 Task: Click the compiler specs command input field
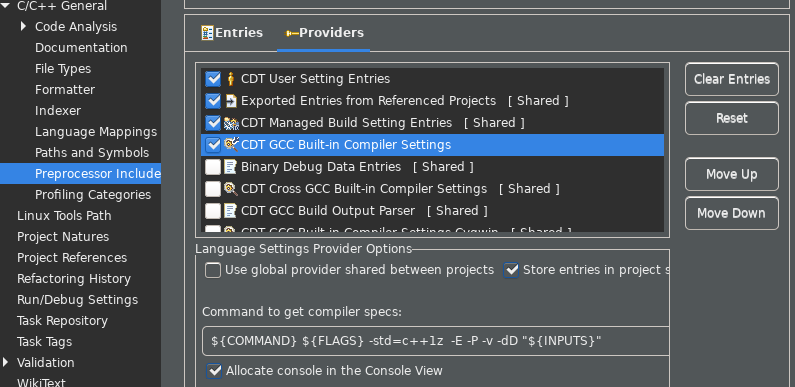[x=436, y=341]
